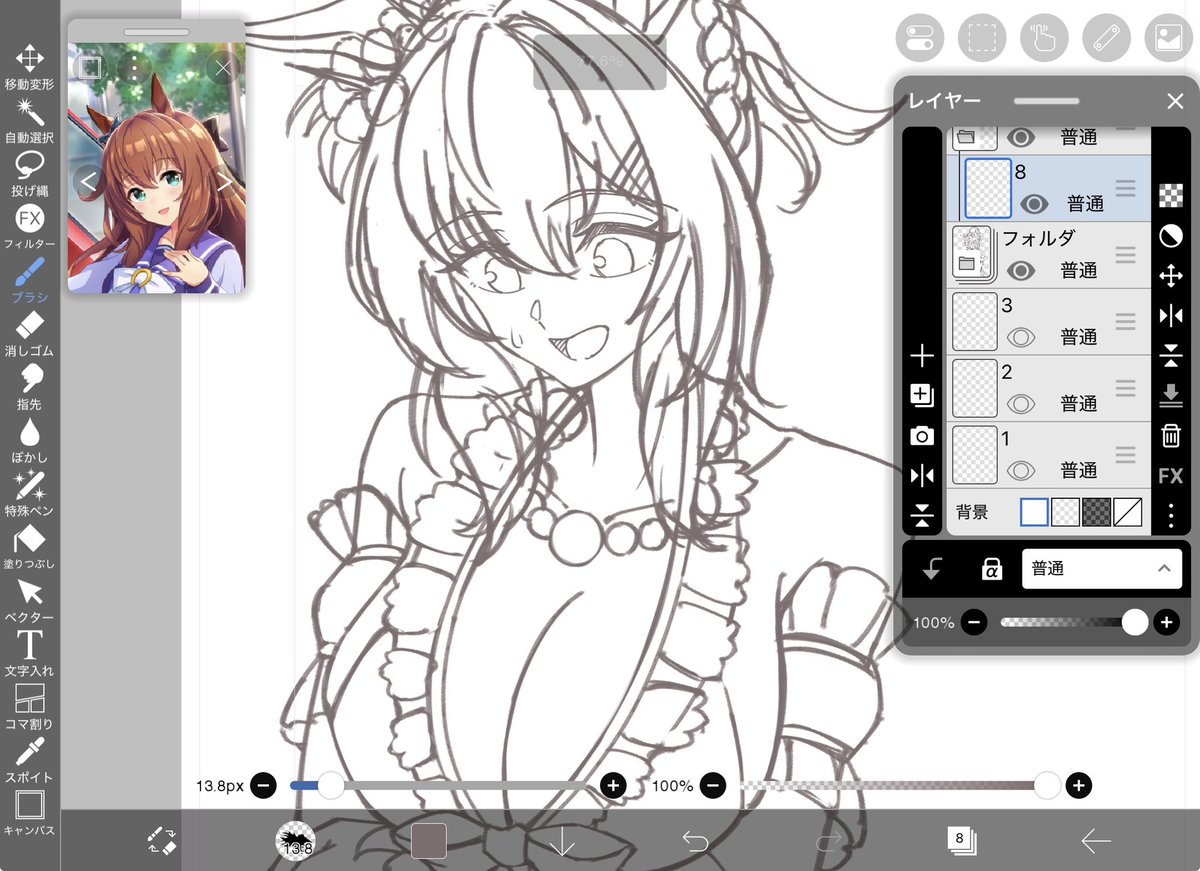
Task: Open the selection area round button at top
Action: pyautogui.click(x=982, y=38)
